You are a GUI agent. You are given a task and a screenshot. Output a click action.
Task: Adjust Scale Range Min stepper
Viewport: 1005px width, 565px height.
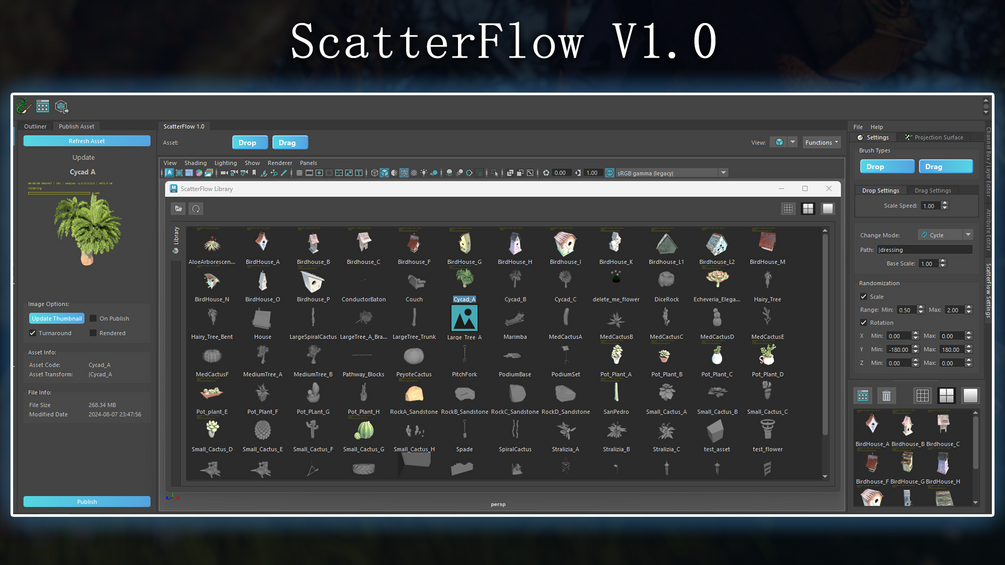click(920, 309)
